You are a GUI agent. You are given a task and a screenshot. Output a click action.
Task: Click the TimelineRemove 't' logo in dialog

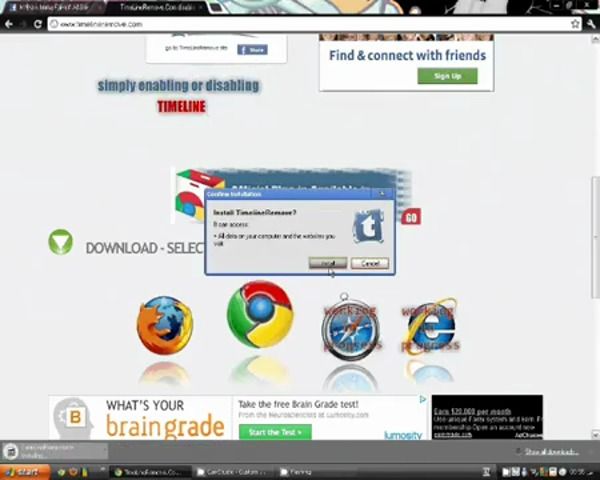368,227
